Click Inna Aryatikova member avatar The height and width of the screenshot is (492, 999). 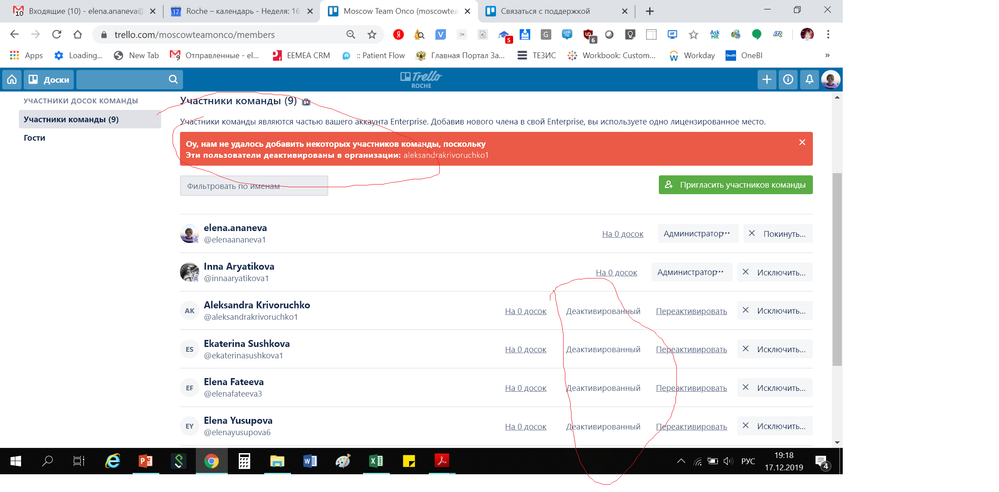pos(190,272)
